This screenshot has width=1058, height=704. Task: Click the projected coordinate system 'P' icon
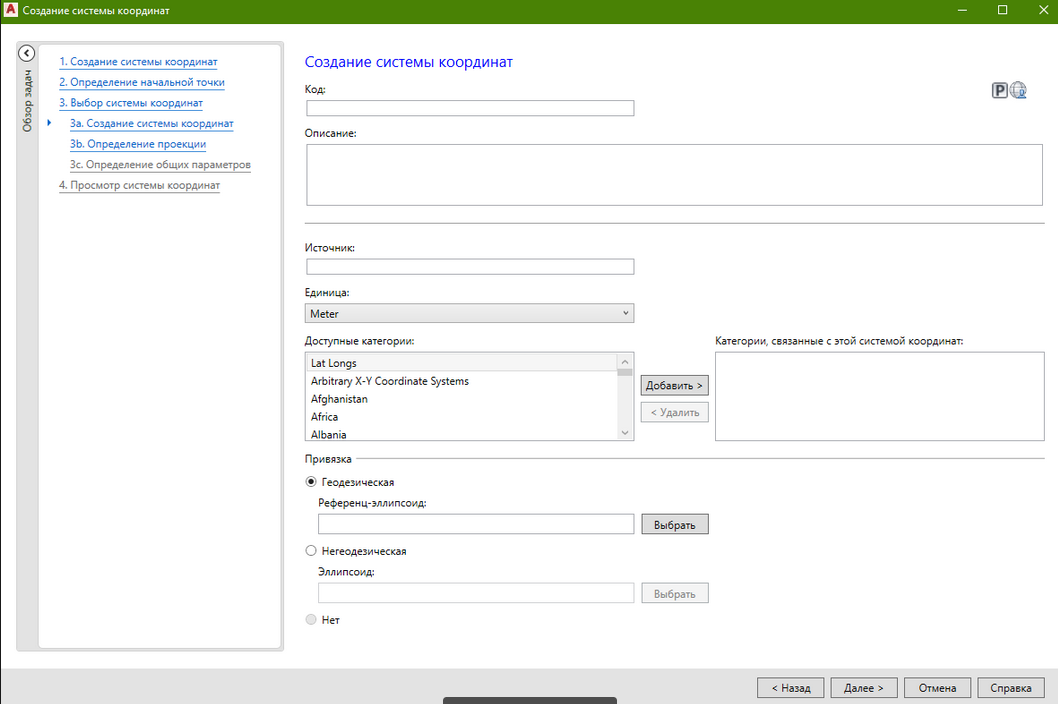(x=999, y=90)
